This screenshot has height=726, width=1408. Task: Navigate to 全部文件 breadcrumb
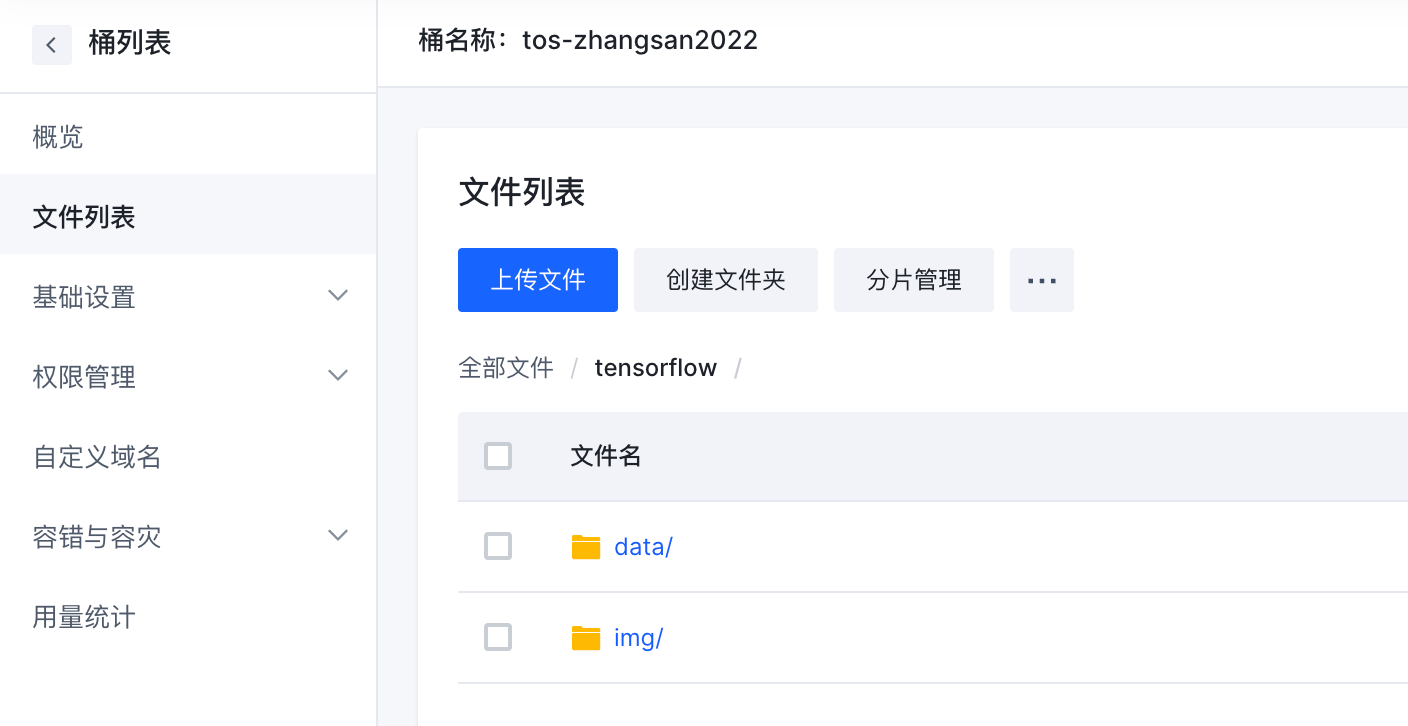pos(506,368)
